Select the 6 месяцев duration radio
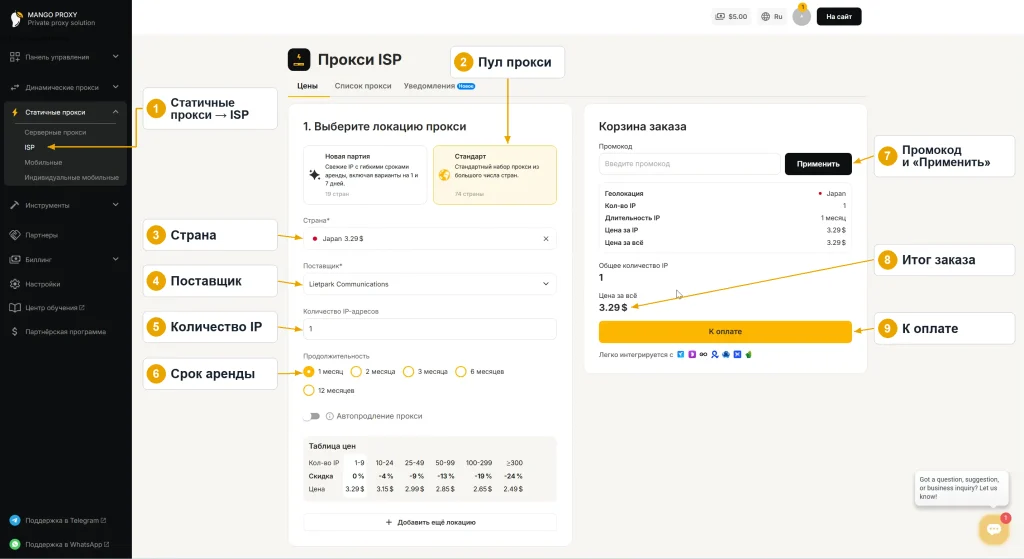The height and width of the screenshot is (559, 1024). (460, 372)
